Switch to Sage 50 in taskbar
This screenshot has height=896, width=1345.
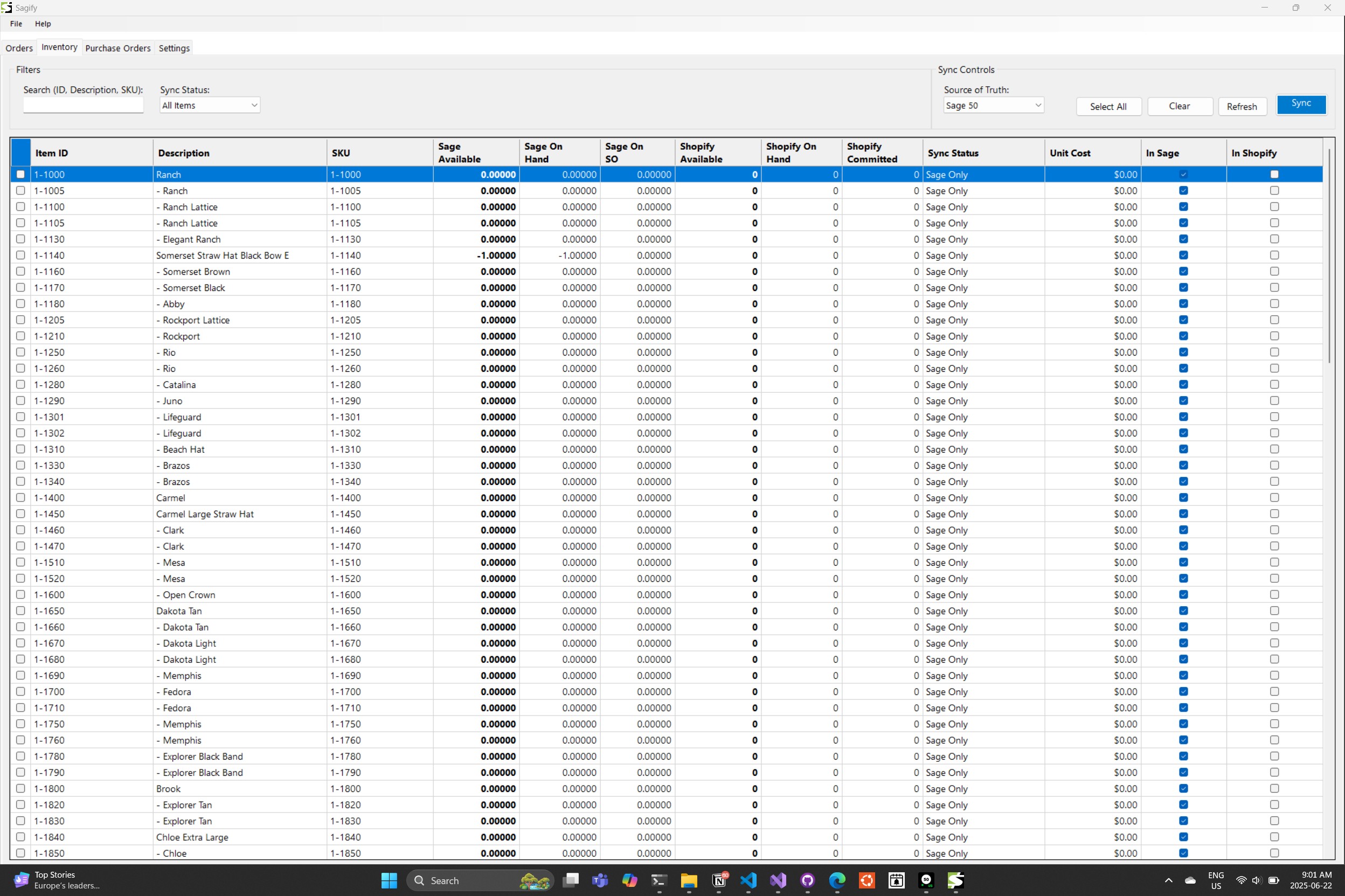[926, 880]
